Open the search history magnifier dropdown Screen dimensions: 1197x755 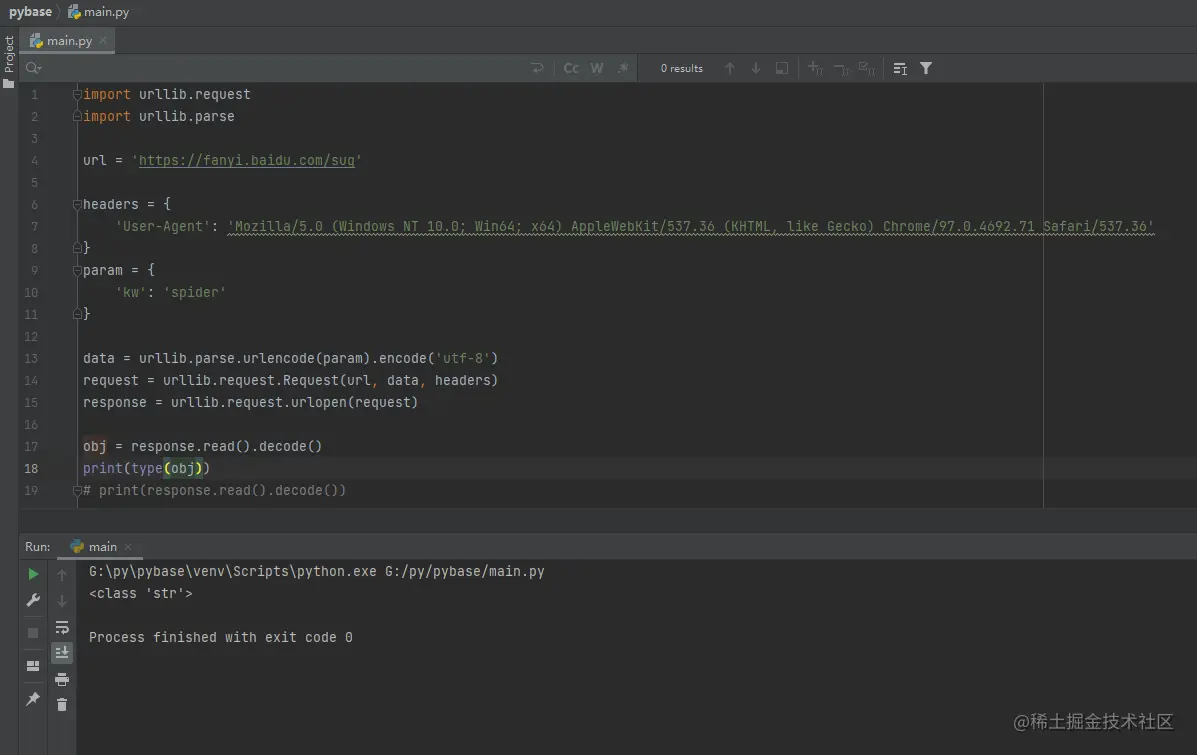pos(33,68)
